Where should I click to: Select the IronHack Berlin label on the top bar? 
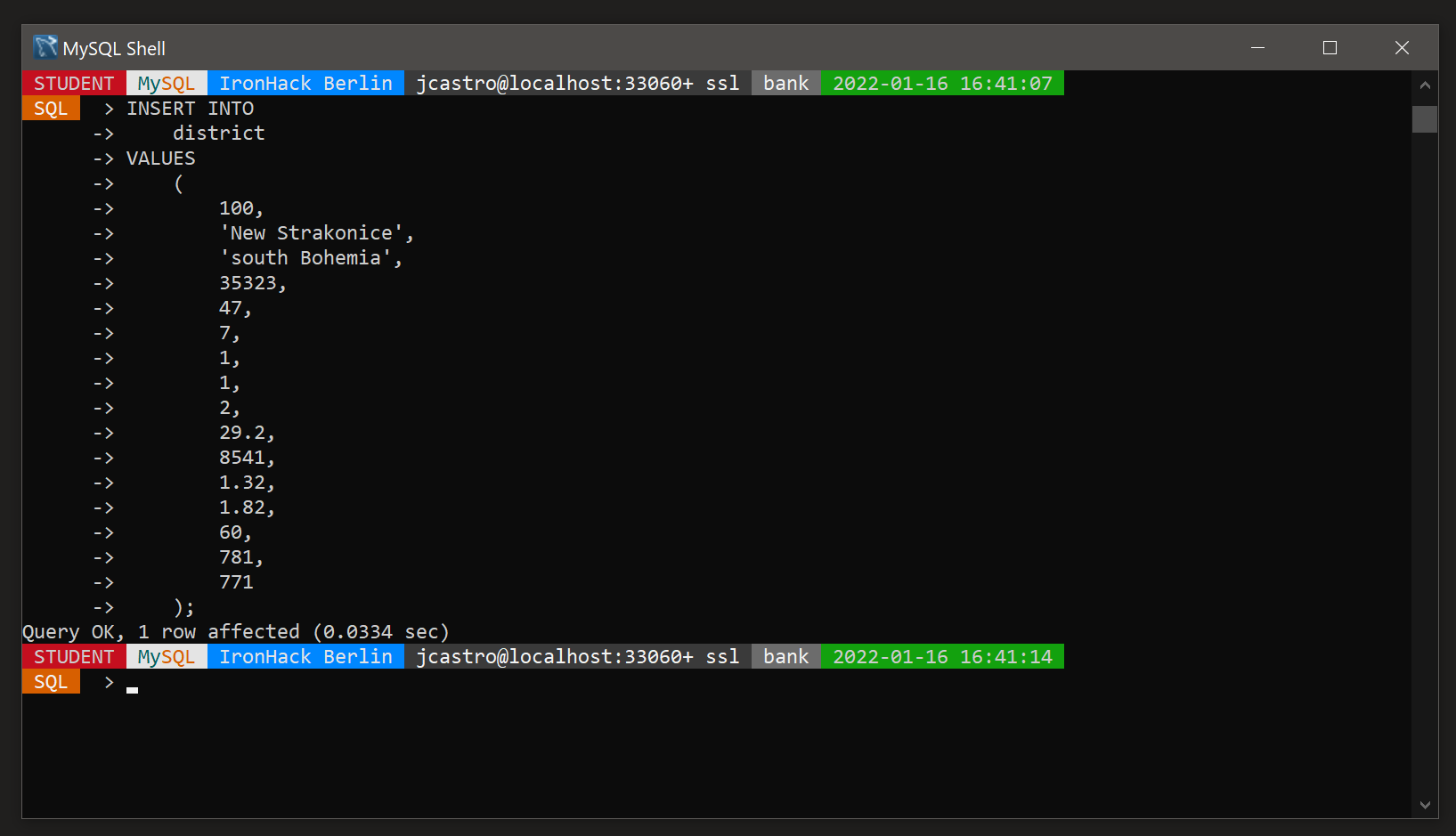(305, 83)
